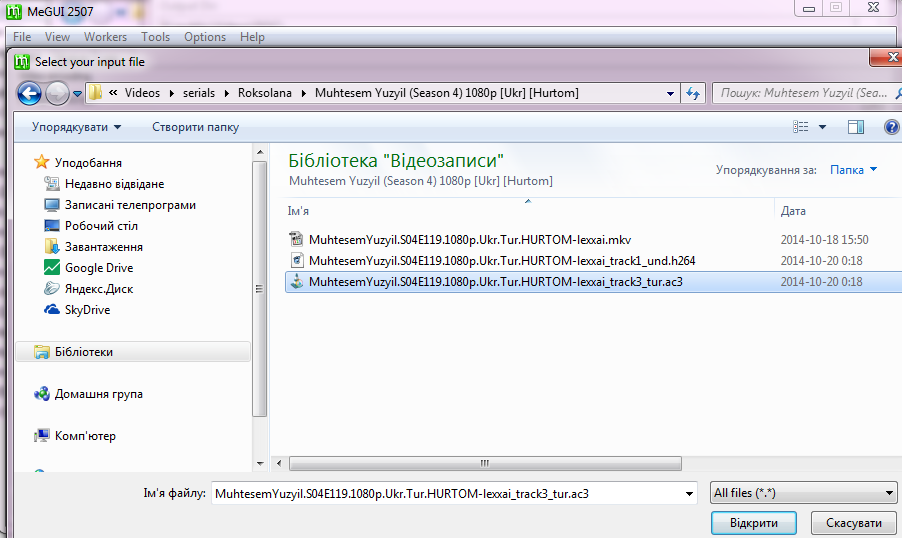
Task: Click the horizontal scrollbar in file list
Action: click(483, 464)
